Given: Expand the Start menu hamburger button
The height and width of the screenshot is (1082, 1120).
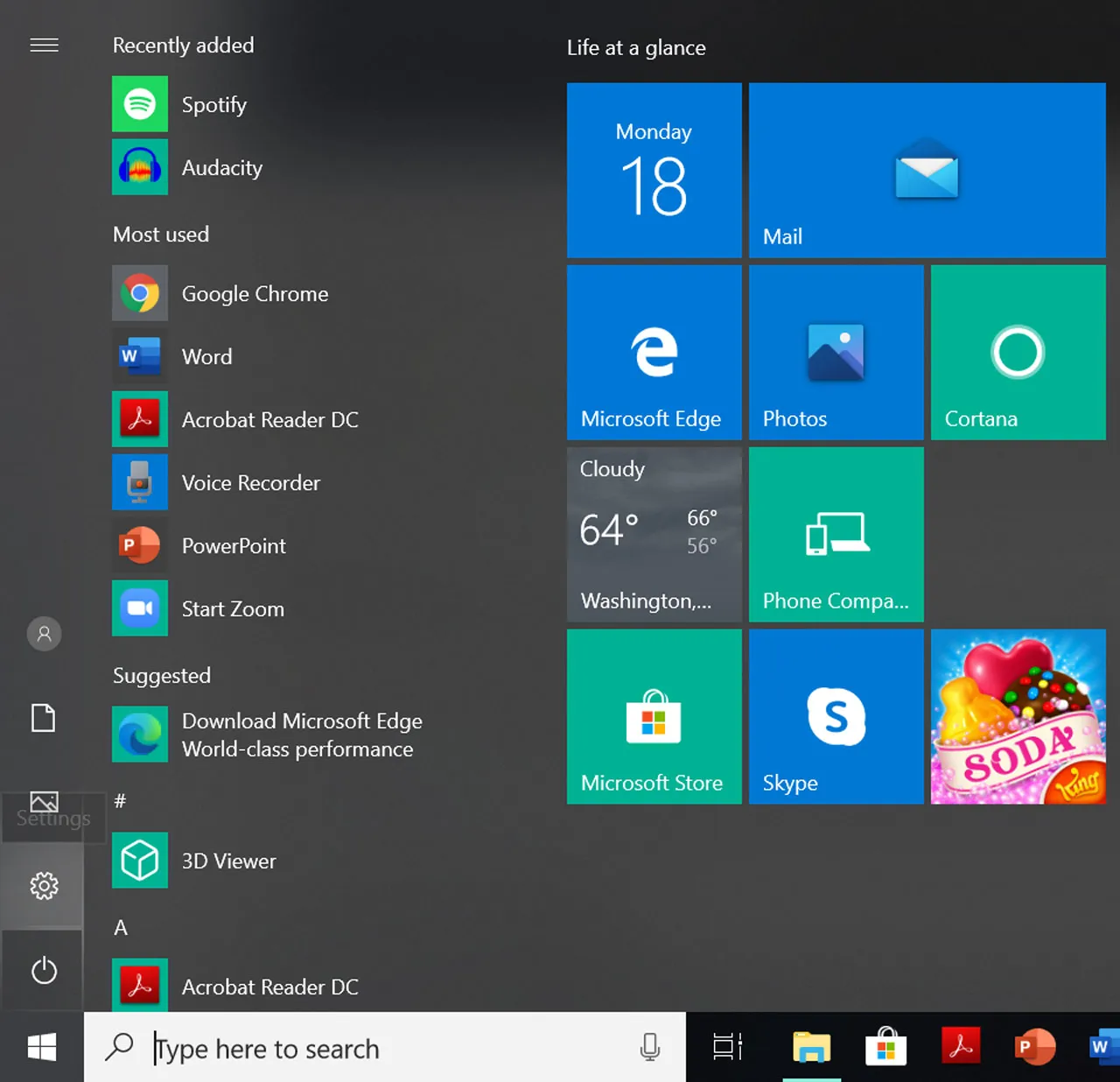Looking at the screenshot, I should pyautogui.click(x=44, y=45).
